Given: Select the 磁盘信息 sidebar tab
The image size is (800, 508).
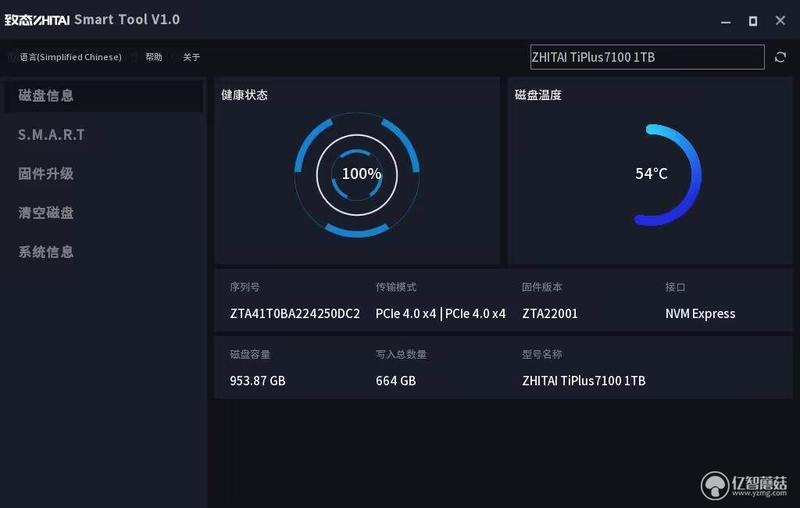Looking at the screenshot, I should (x=104, y=95).
